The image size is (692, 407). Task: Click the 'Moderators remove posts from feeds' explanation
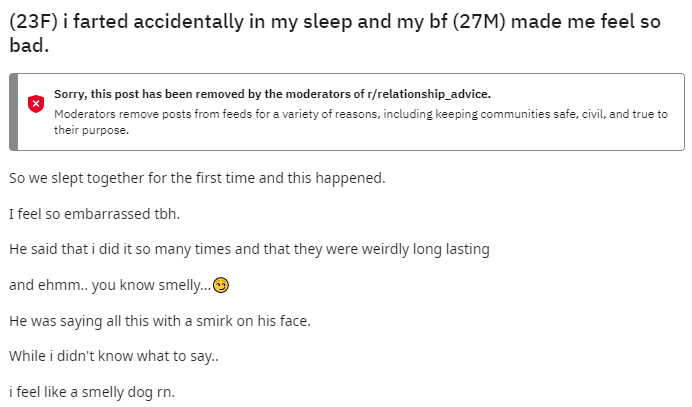(x=361, y=122)
